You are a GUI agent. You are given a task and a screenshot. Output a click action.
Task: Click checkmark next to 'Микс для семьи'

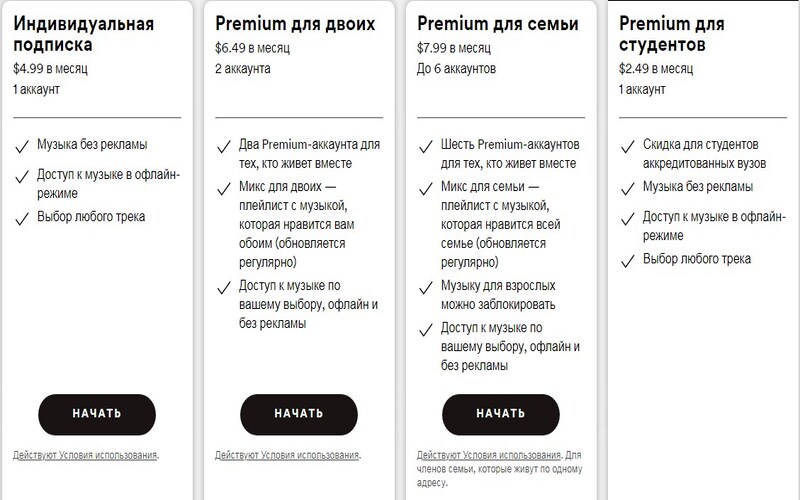tap(425, 188)
